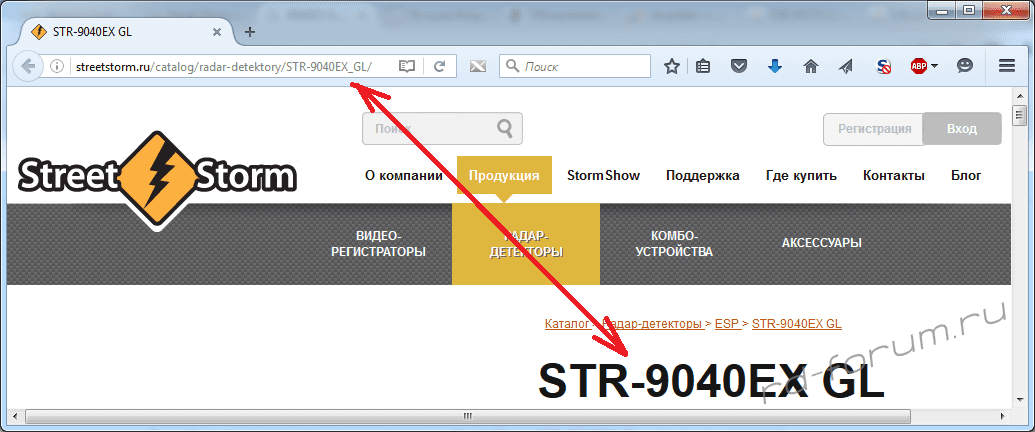
Task: Open the "Поддержка" menu item
Action: pyautogui.click(x=702, y=175)
